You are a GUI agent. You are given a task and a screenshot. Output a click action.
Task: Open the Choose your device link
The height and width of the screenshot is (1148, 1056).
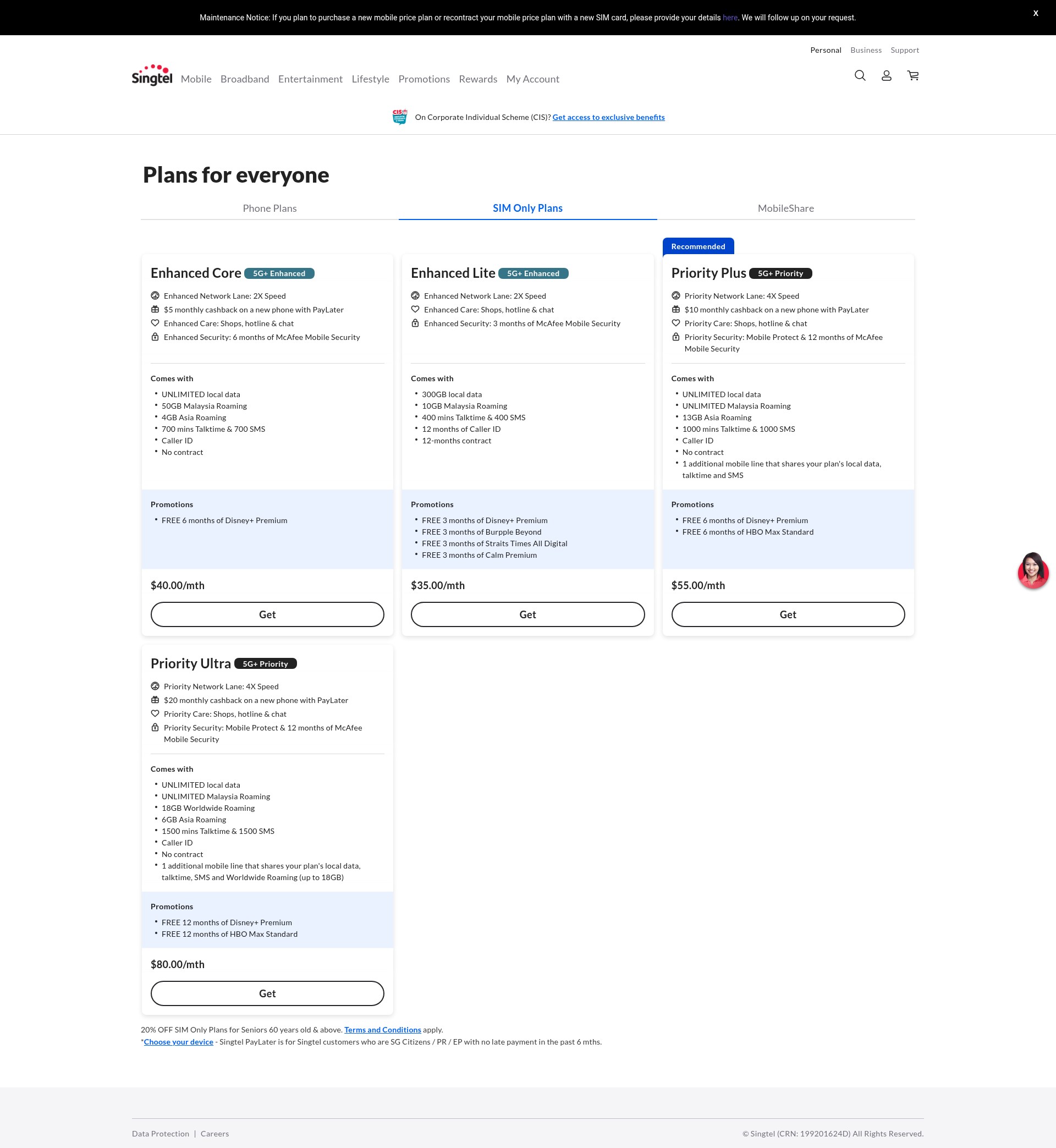click(178, 1042)
